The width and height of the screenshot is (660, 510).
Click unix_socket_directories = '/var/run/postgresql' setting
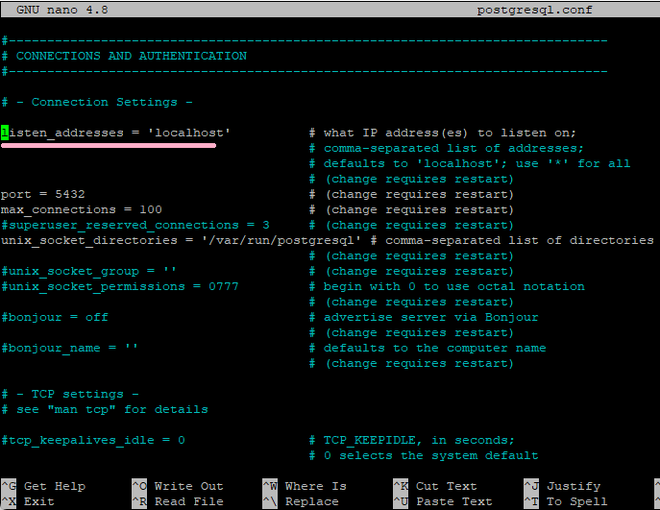point(181,240)
